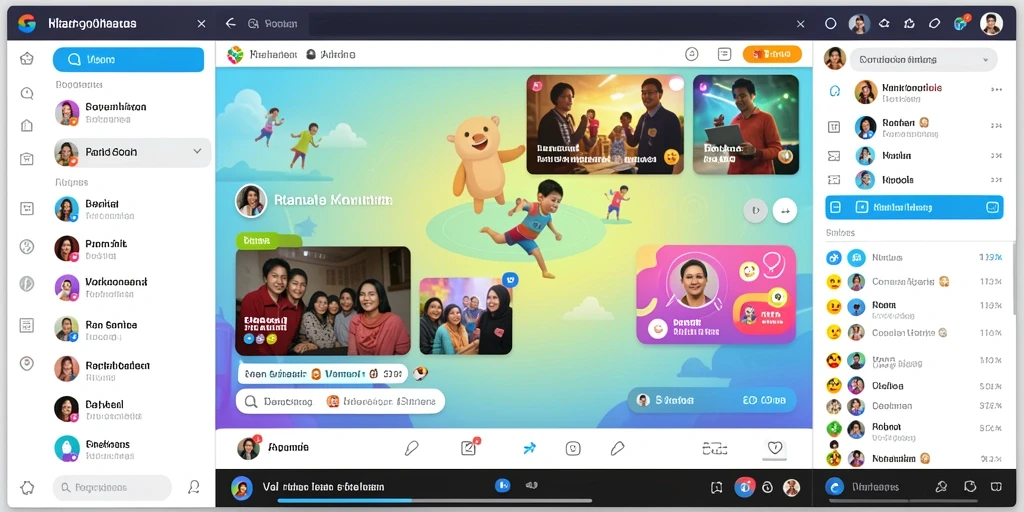The height and width of the screenshot is (512, 1024).
Task: Go back with the left arrow in the top bar
Action: (230, 24)
